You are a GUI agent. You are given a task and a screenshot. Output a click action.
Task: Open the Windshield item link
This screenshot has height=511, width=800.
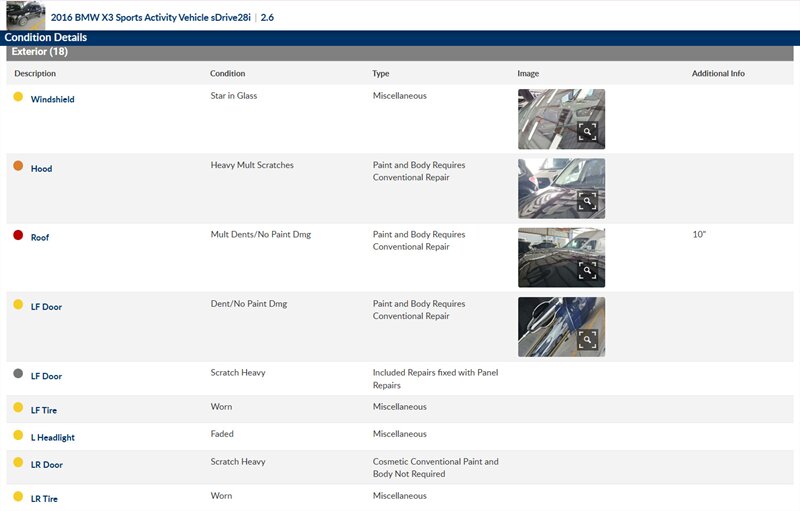tap(52, 100)
